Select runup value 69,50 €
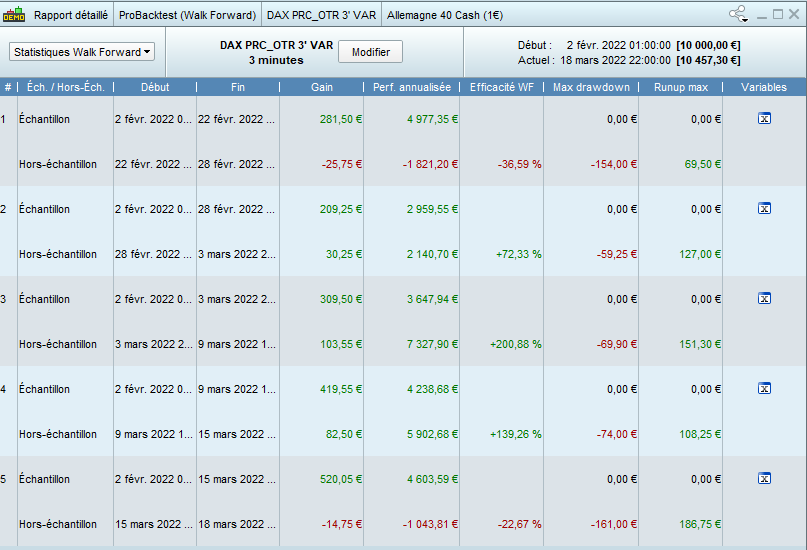The height and width of the screenshot is (550, 807). pos(703,164)
